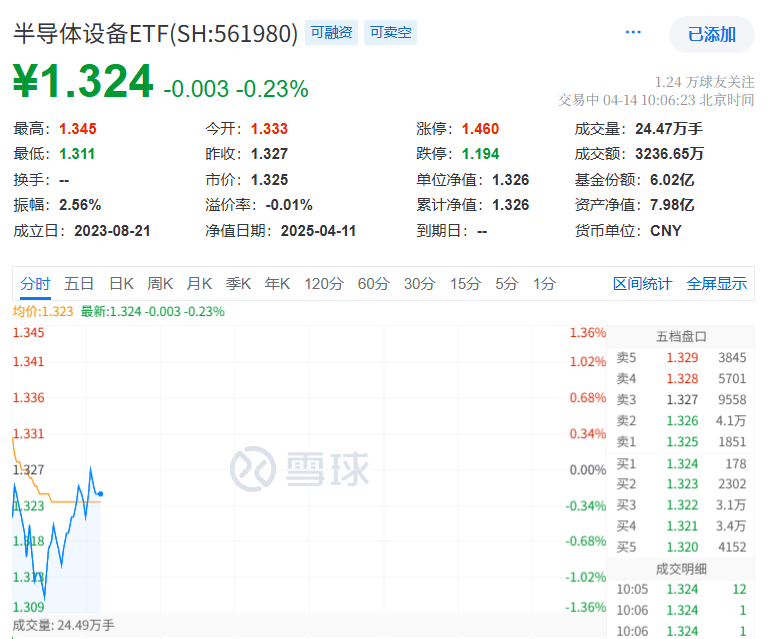
Task: Click the 货币单位 CNY value
Action: pyautogui.click(x=666, y=231)
